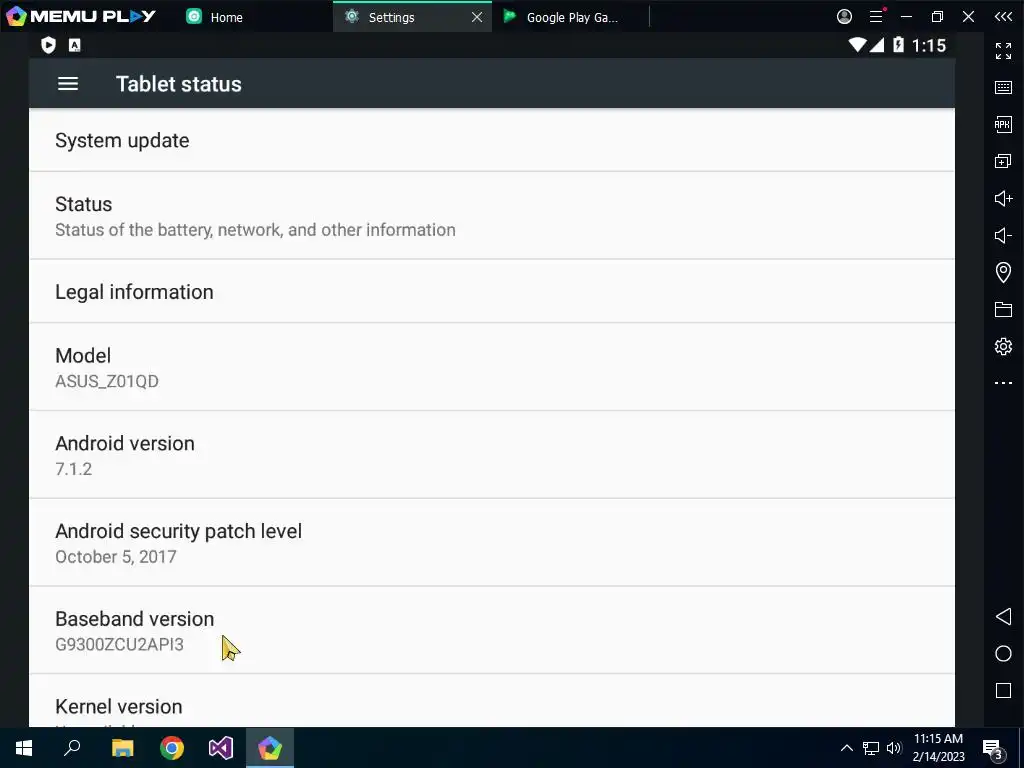Toggle MEmu fullscreen mode icon

point(1003,50)
